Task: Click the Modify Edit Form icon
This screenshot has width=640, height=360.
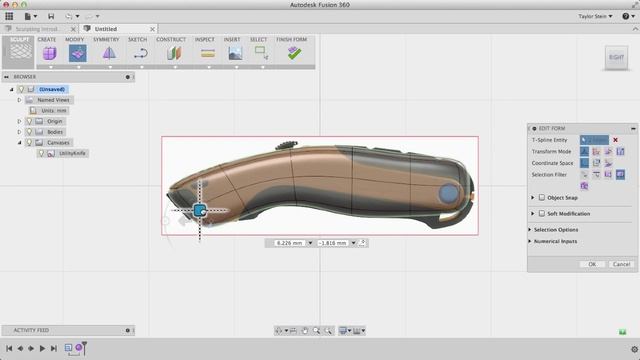Action: pos(78,53)
